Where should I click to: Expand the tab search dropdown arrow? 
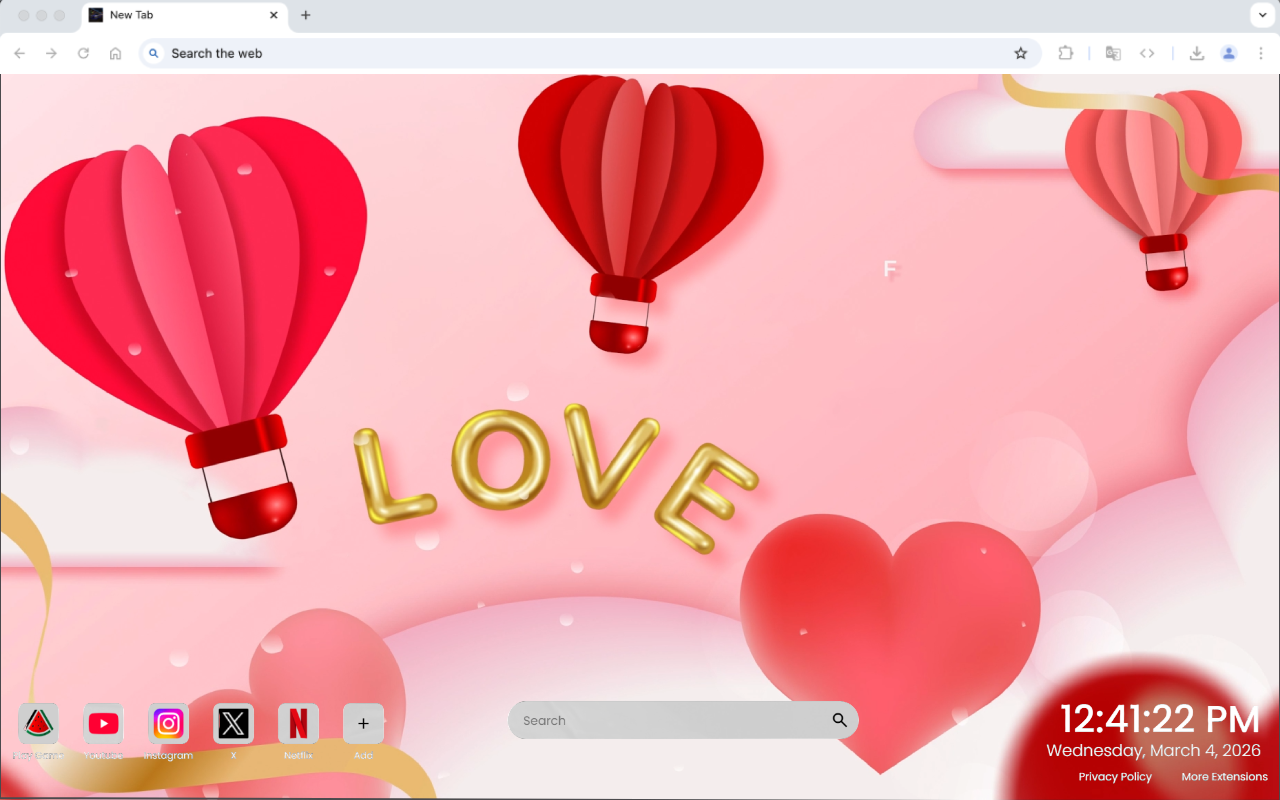[x=1261, y=15]
